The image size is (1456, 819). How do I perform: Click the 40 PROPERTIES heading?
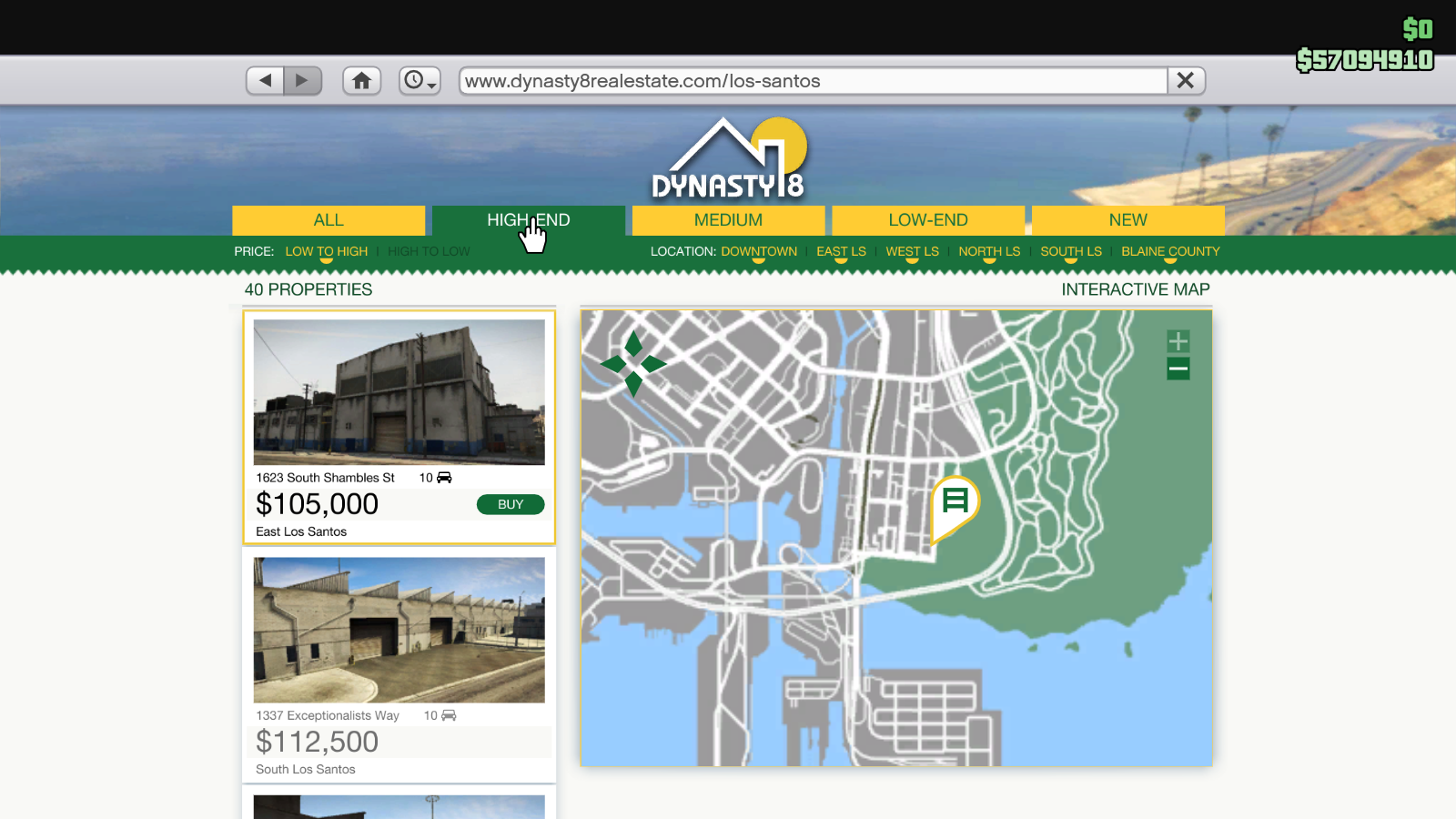pyautogui.click(x=308, y=289)
